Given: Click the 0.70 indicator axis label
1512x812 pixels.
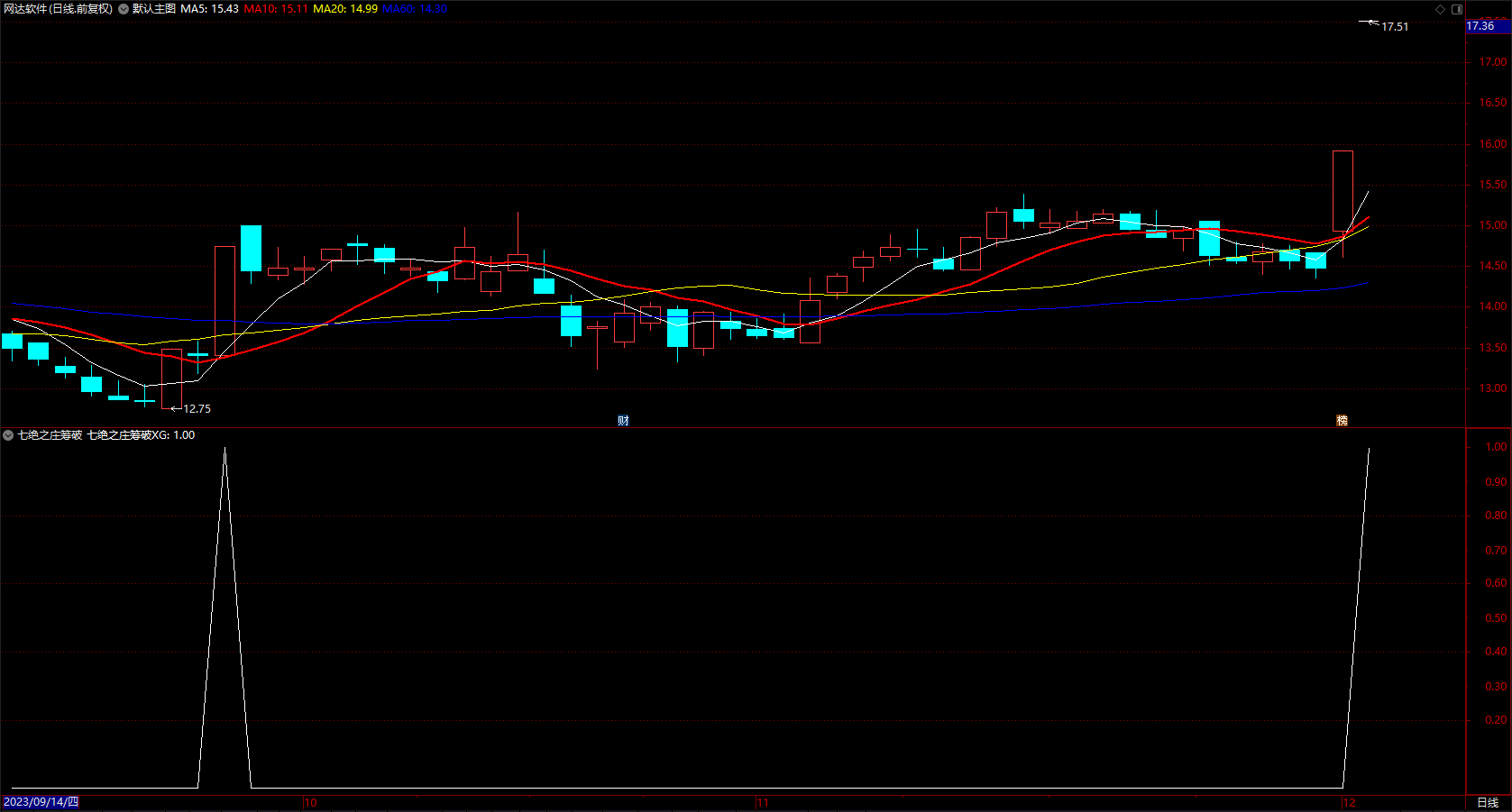Looking at the screenshot, I should point(1497,551).
